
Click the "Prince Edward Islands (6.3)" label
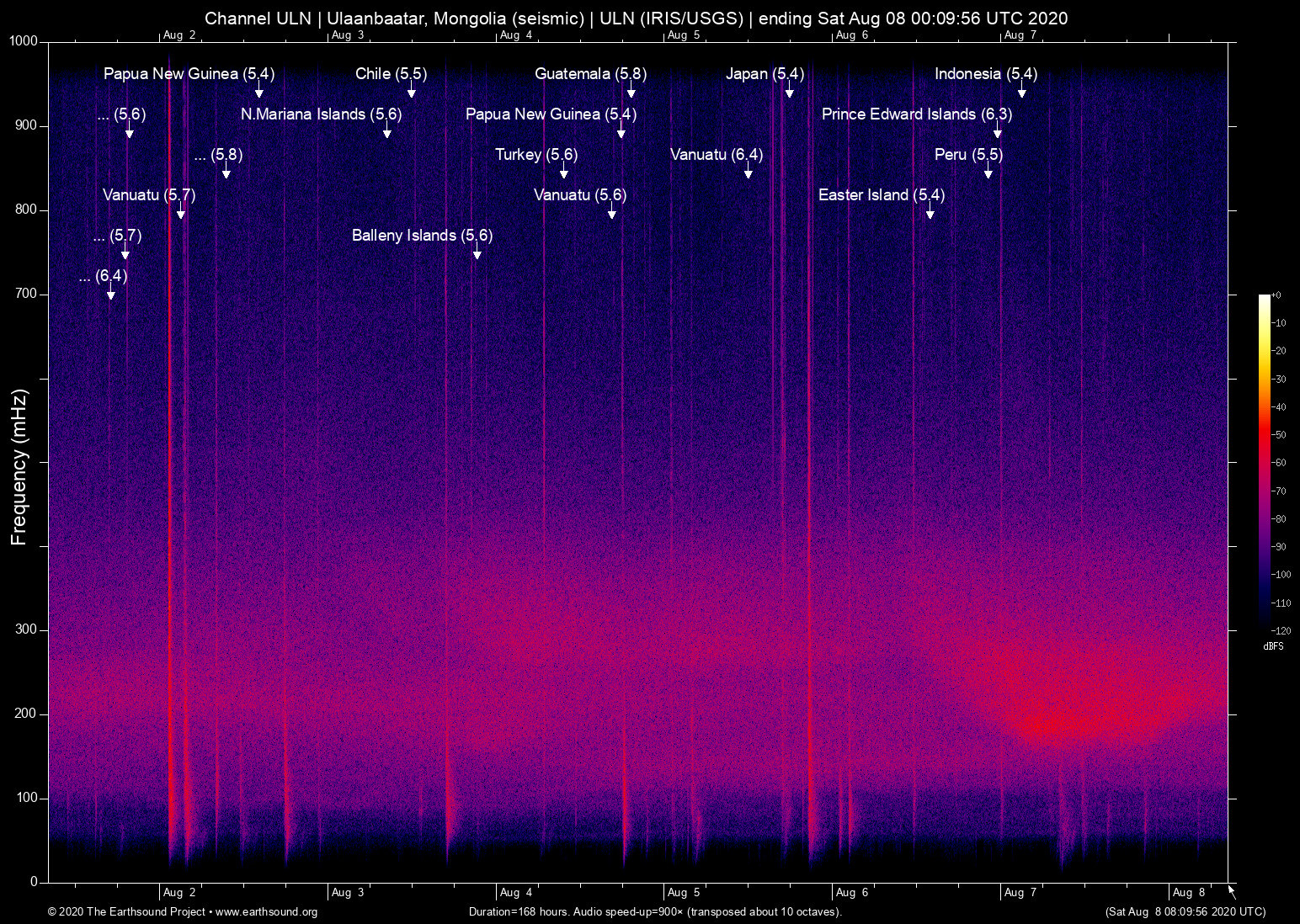click(919, 114)
